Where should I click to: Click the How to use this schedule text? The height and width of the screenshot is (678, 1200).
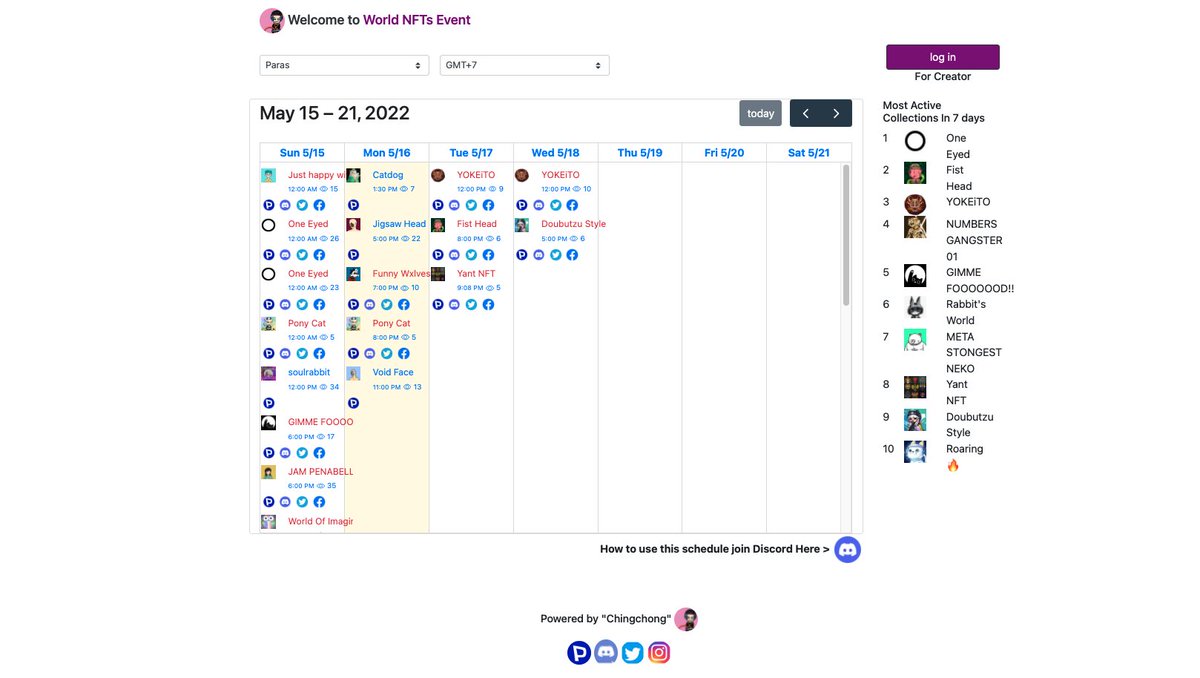[714, 549]
